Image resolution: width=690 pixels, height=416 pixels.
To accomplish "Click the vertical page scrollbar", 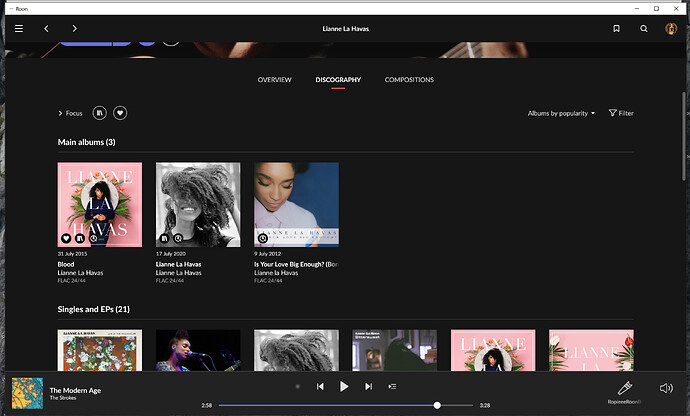I will tap(683, 136).
